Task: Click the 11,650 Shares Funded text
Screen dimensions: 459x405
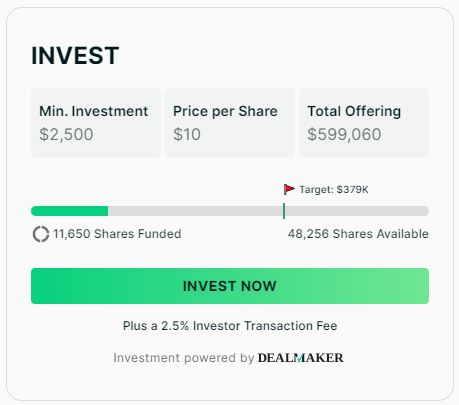Action: pyautogui.click(x=117, y=234)
